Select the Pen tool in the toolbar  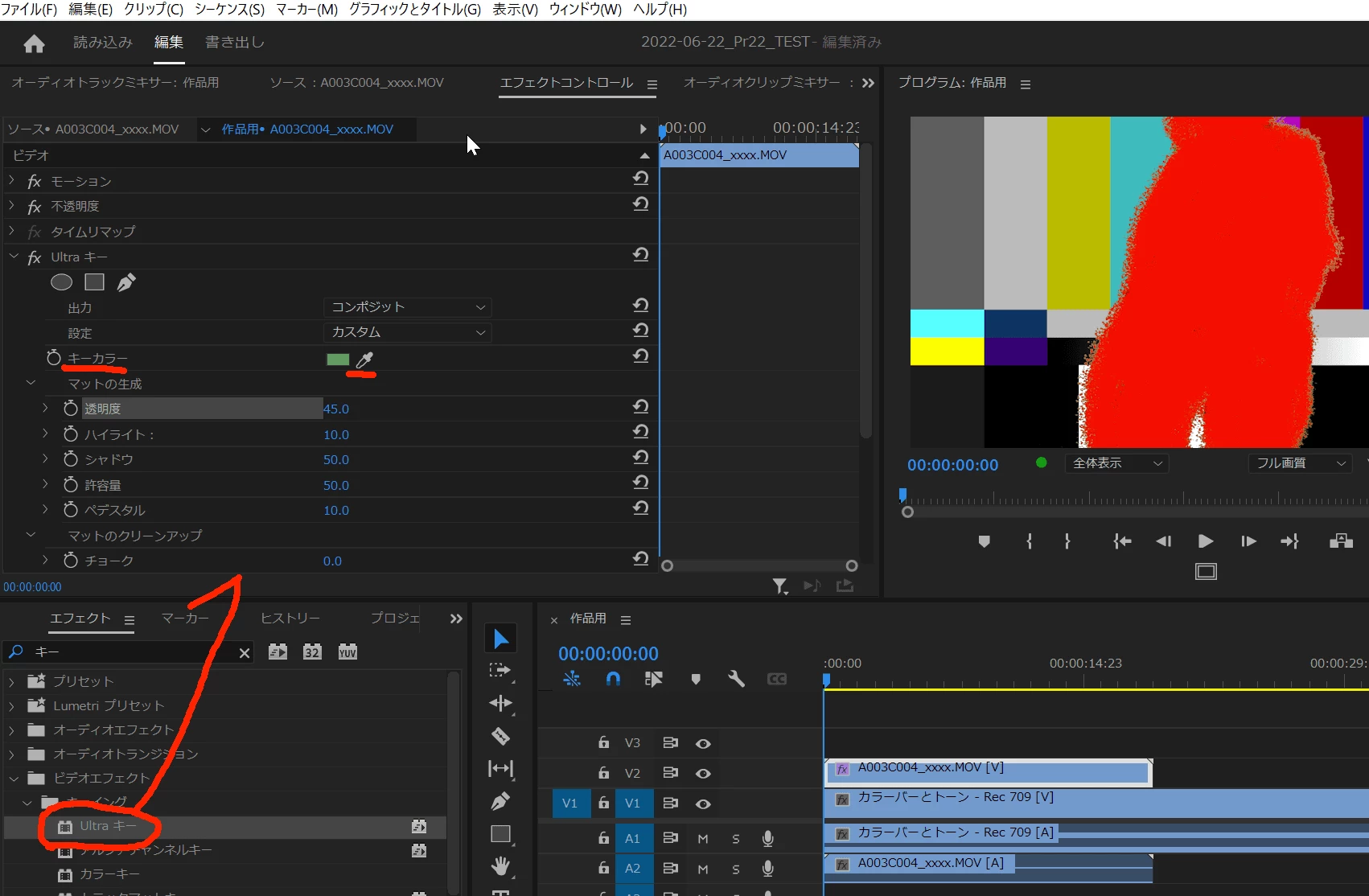500,801
